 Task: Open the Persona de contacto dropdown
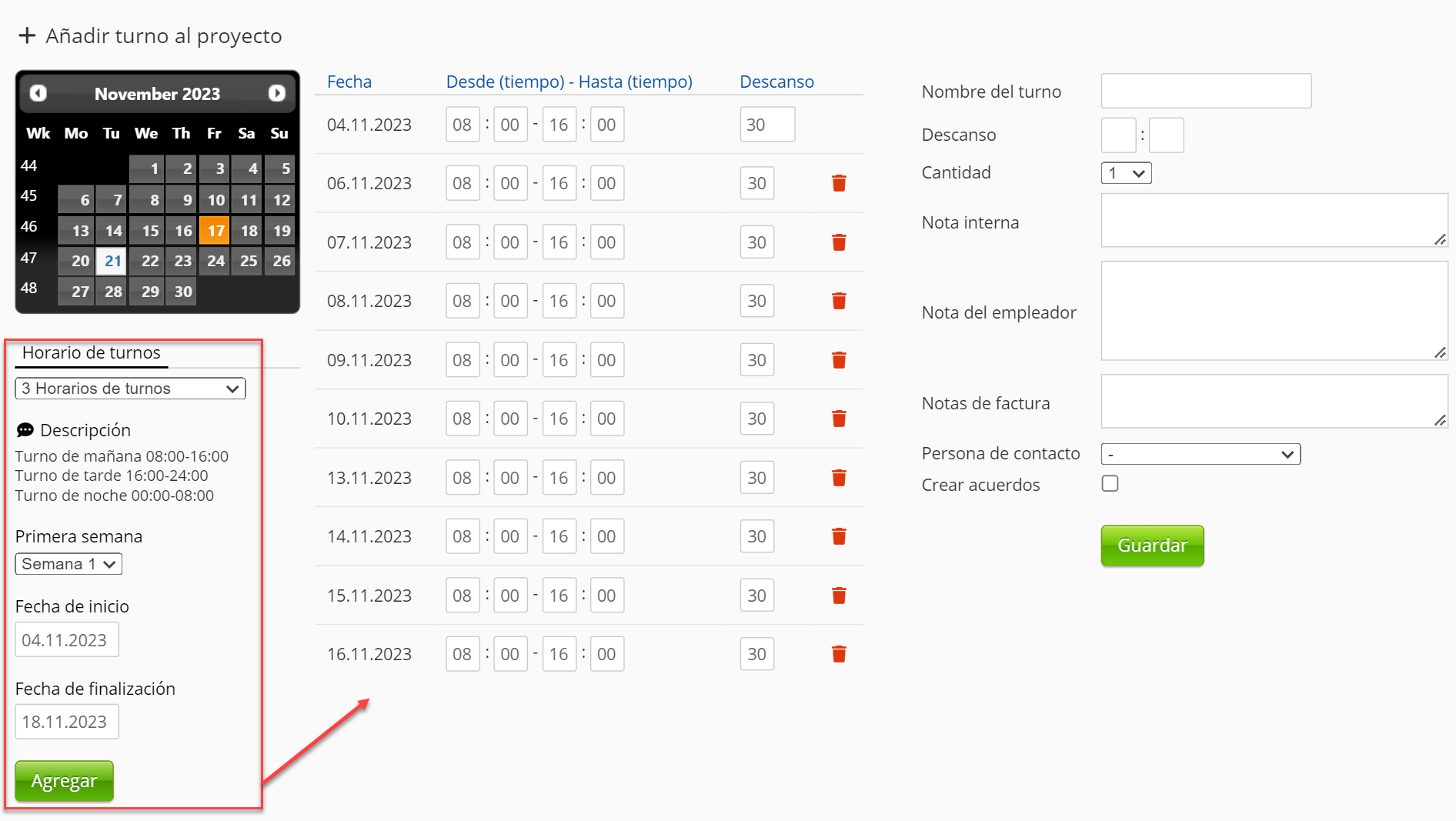[1200, 454]
